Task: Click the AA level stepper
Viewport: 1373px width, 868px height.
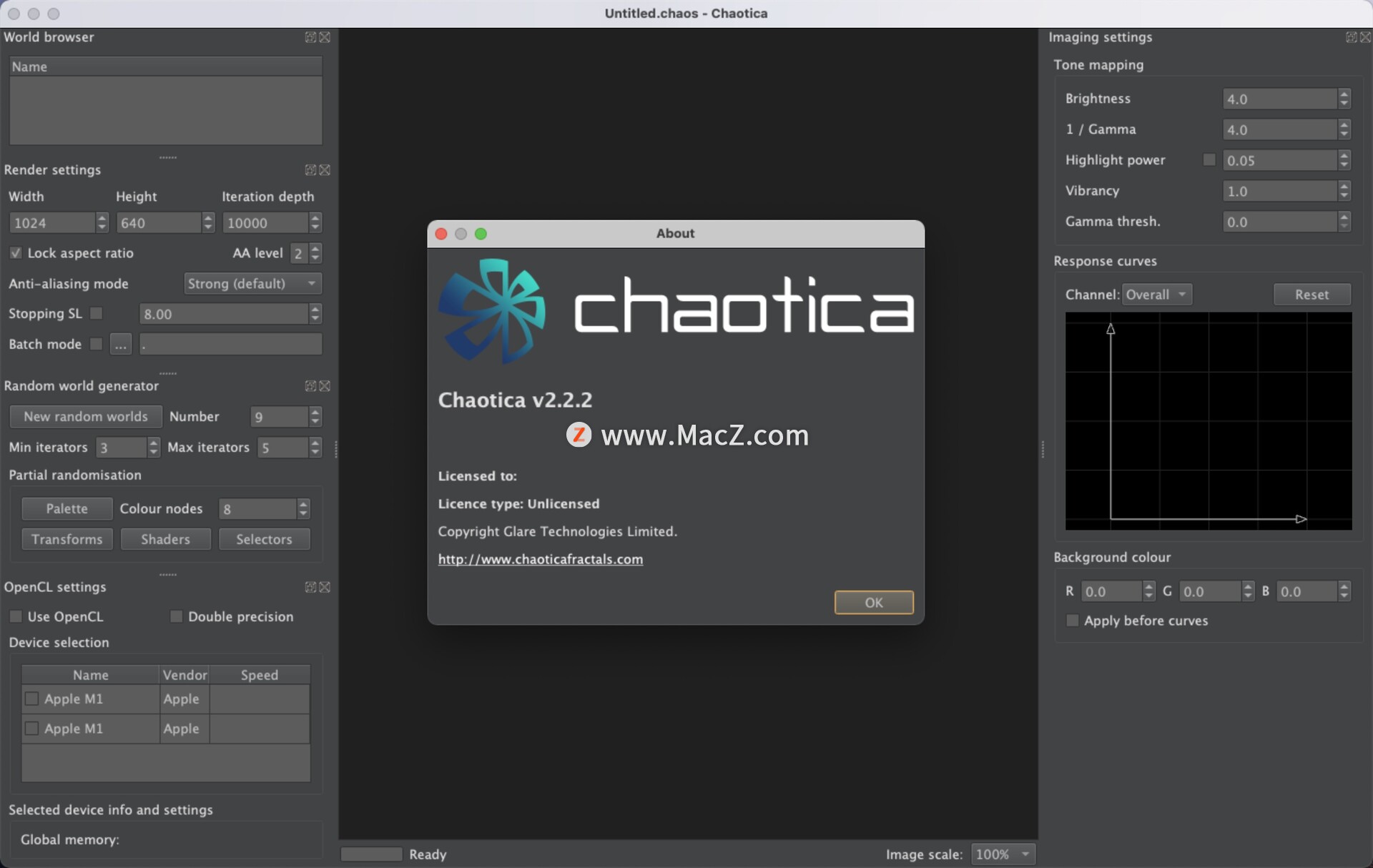Action: (315, 253)
